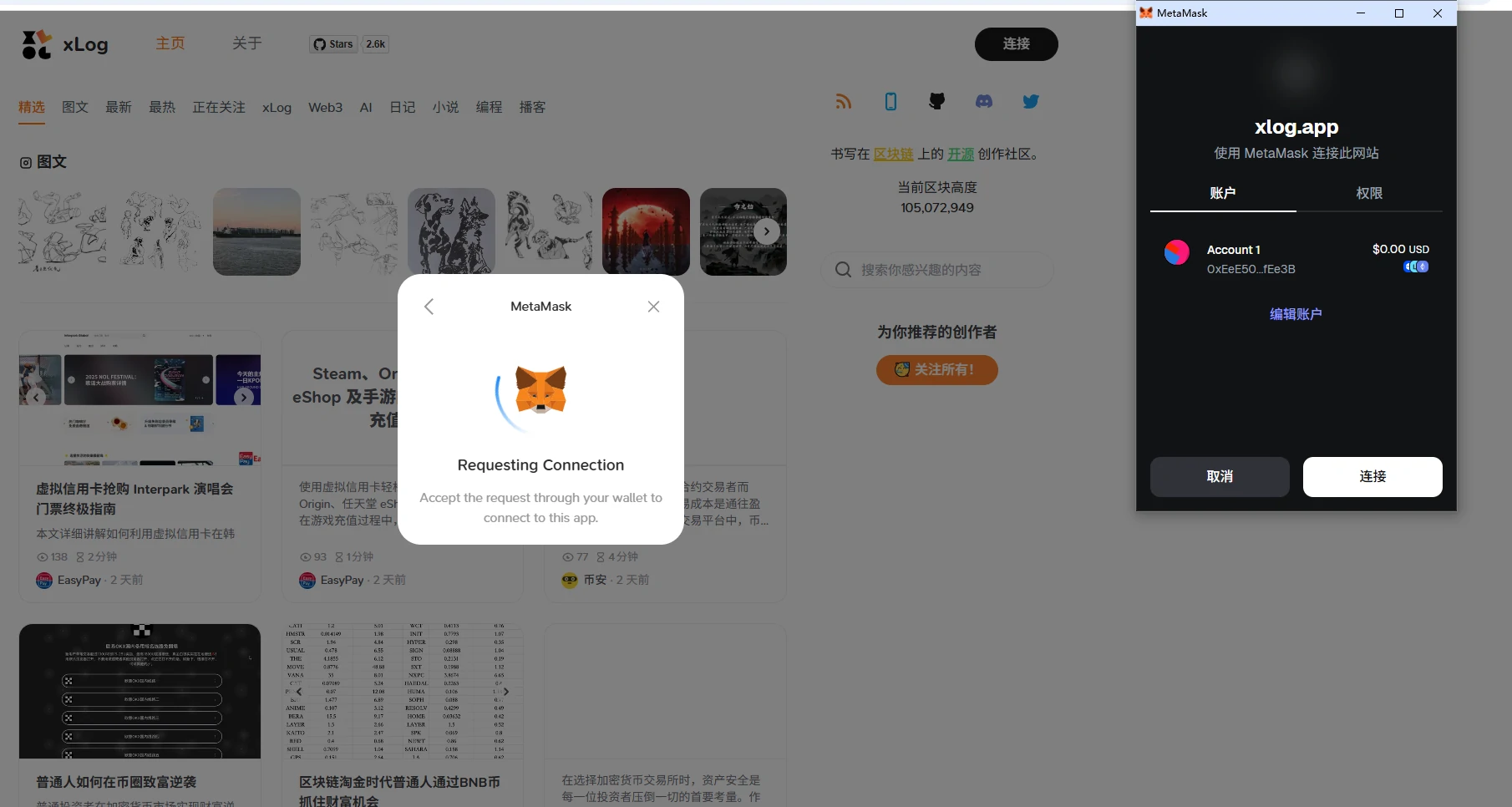1512x807 pixels.
Task: Open the barge on water photo thumbnail
Action: (x=256, y=231)
